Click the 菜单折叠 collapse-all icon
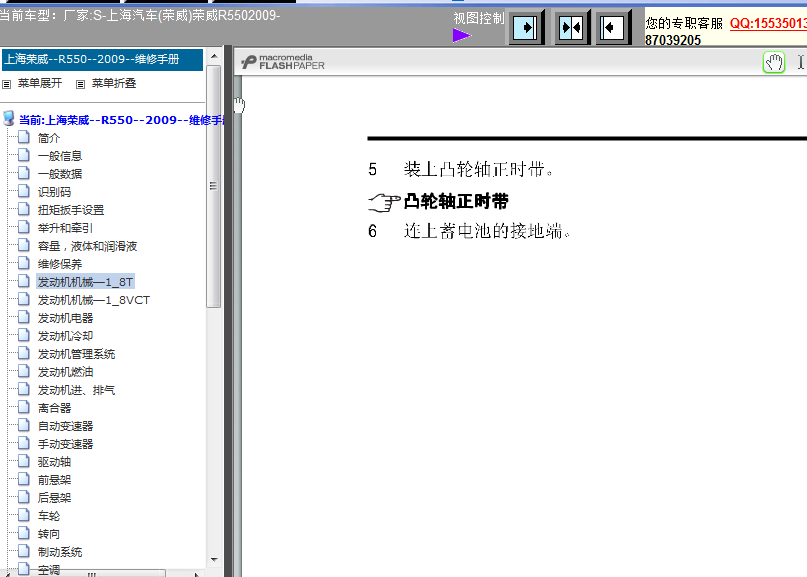 click(x=80, y=84)
